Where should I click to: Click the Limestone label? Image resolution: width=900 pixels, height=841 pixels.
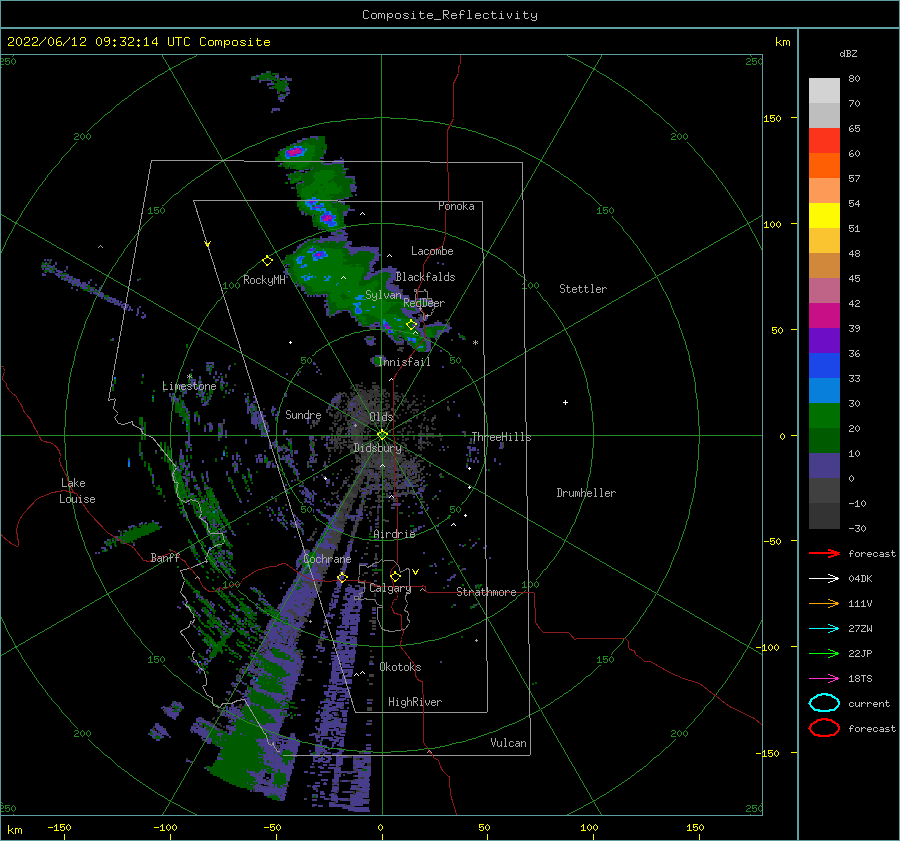click(189, 386)
